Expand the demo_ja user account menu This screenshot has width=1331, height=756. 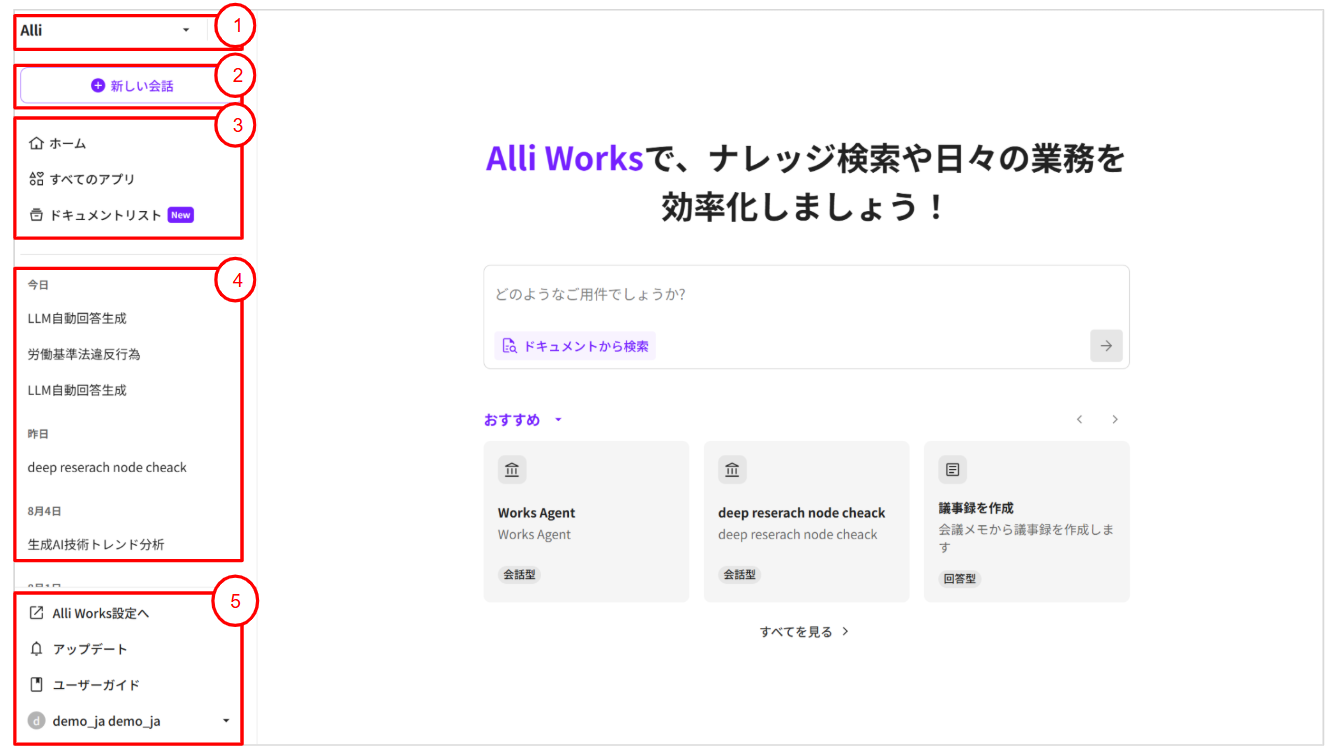pos(225,721)
